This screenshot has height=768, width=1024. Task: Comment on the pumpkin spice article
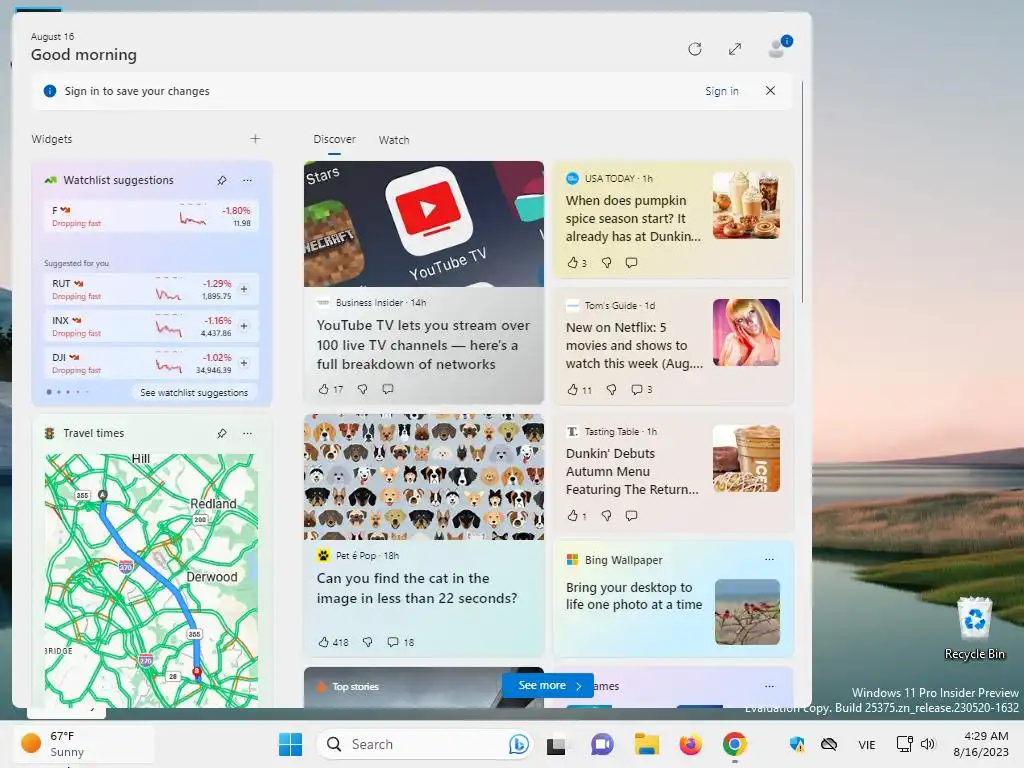pos(632,263)
